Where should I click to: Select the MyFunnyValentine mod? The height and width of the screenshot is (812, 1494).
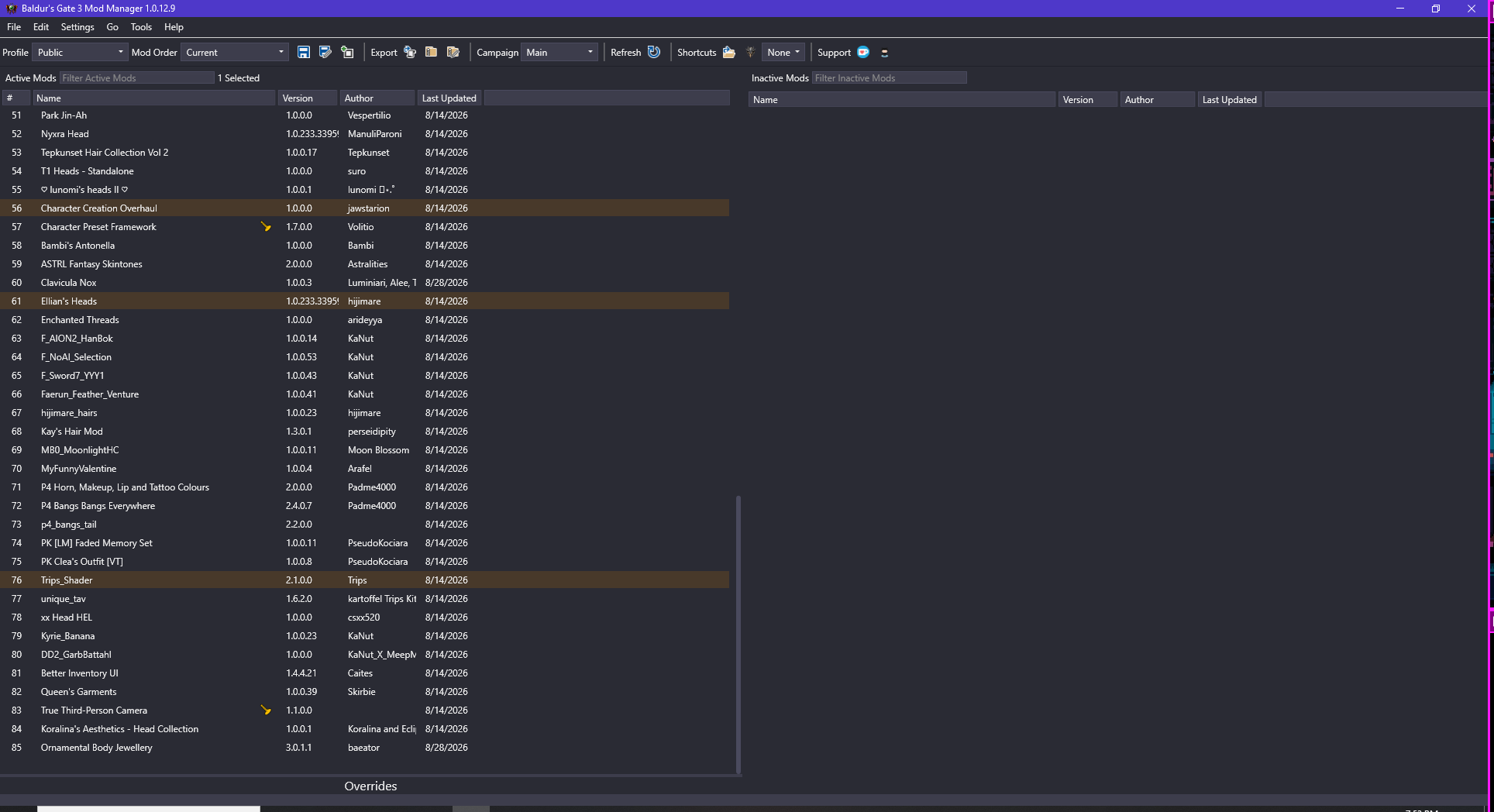pos(79,468)
